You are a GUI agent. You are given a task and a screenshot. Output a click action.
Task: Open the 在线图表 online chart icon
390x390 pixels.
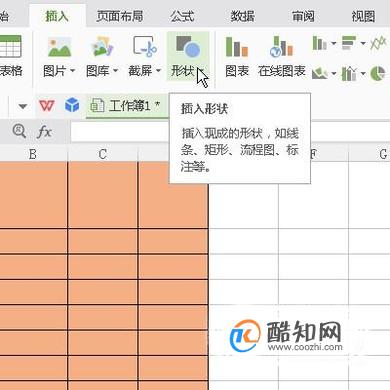pyautogui.click(x=282, y=46)
